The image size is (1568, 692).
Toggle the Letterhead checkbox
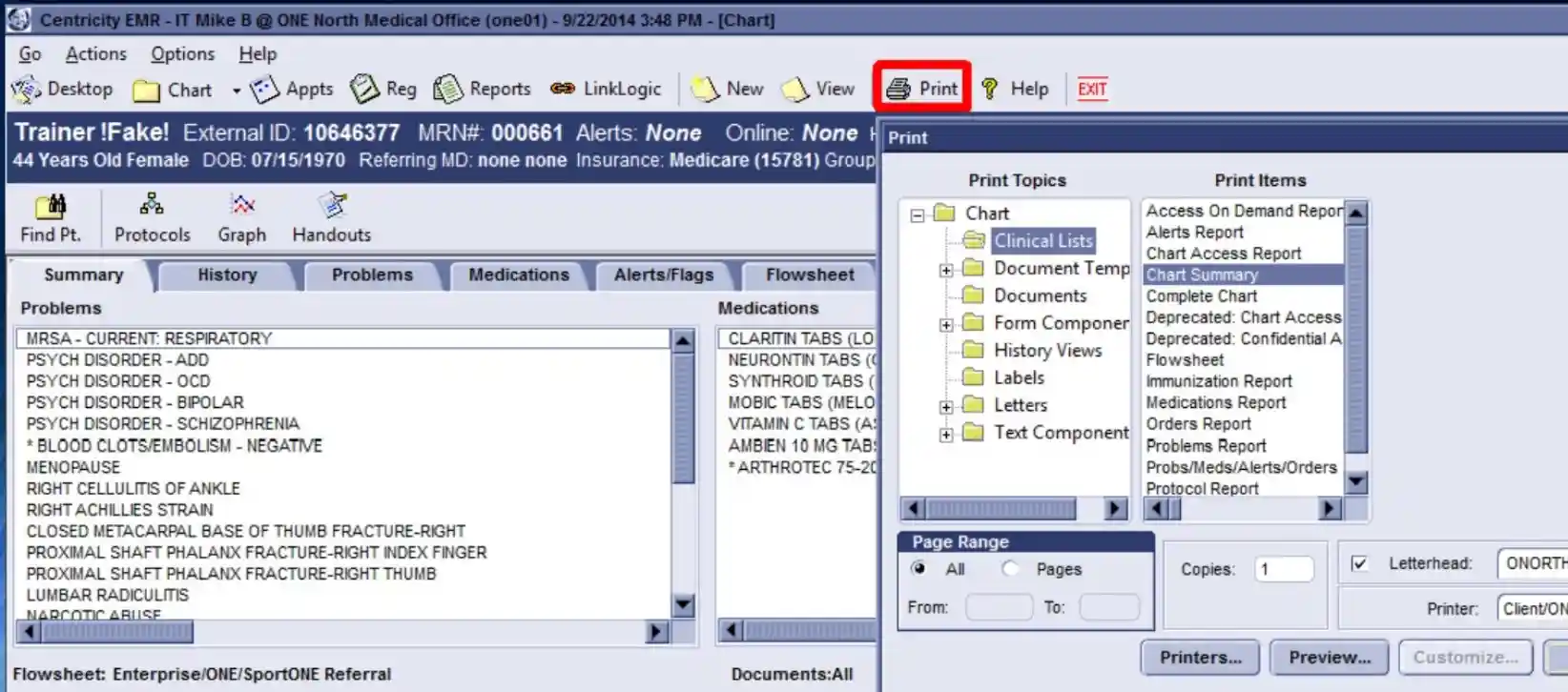(1359, 563)
